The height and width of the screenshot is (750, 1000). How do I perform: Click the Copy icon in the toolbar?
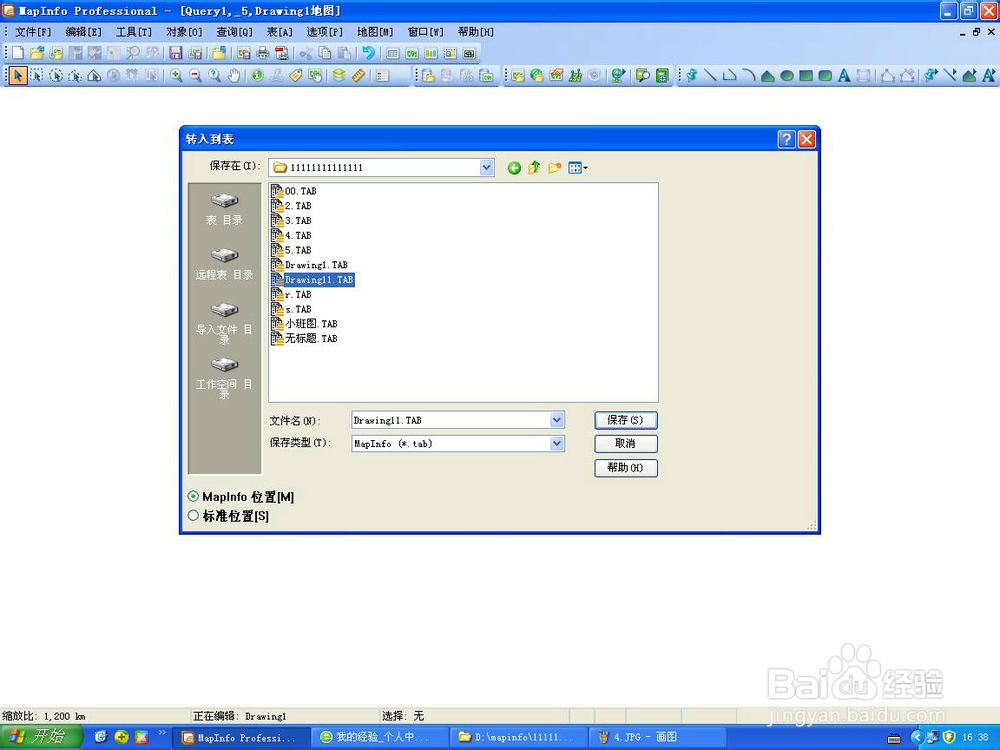(325, 53)
